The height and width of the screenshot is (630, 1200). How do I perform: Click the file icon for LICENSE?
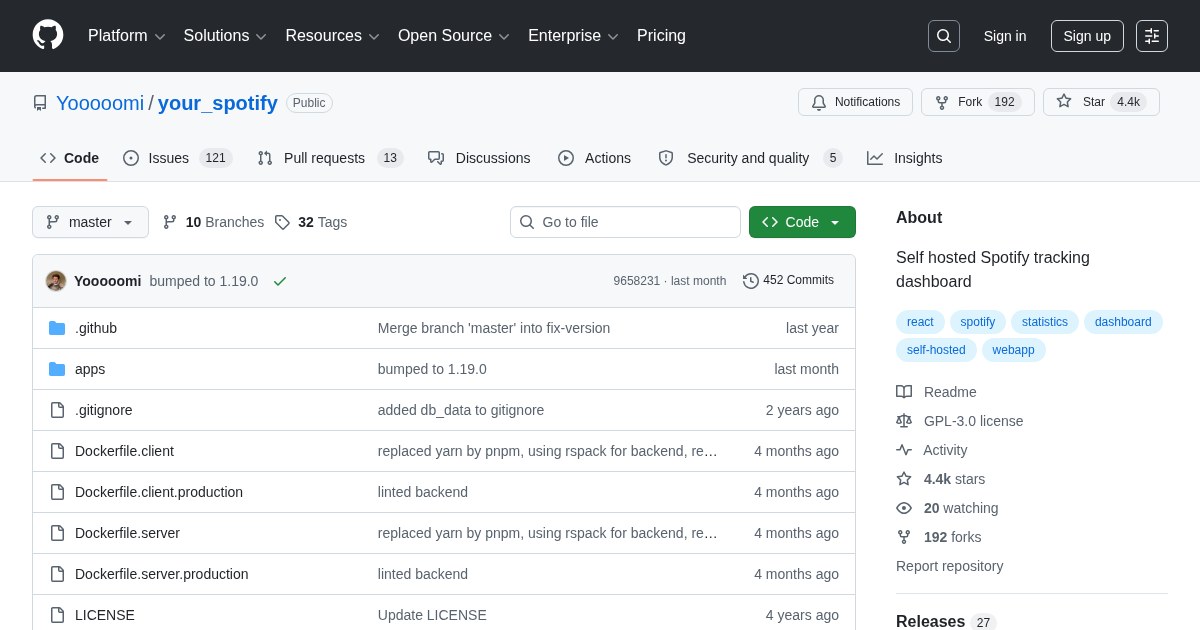click(x=57, y=615)
